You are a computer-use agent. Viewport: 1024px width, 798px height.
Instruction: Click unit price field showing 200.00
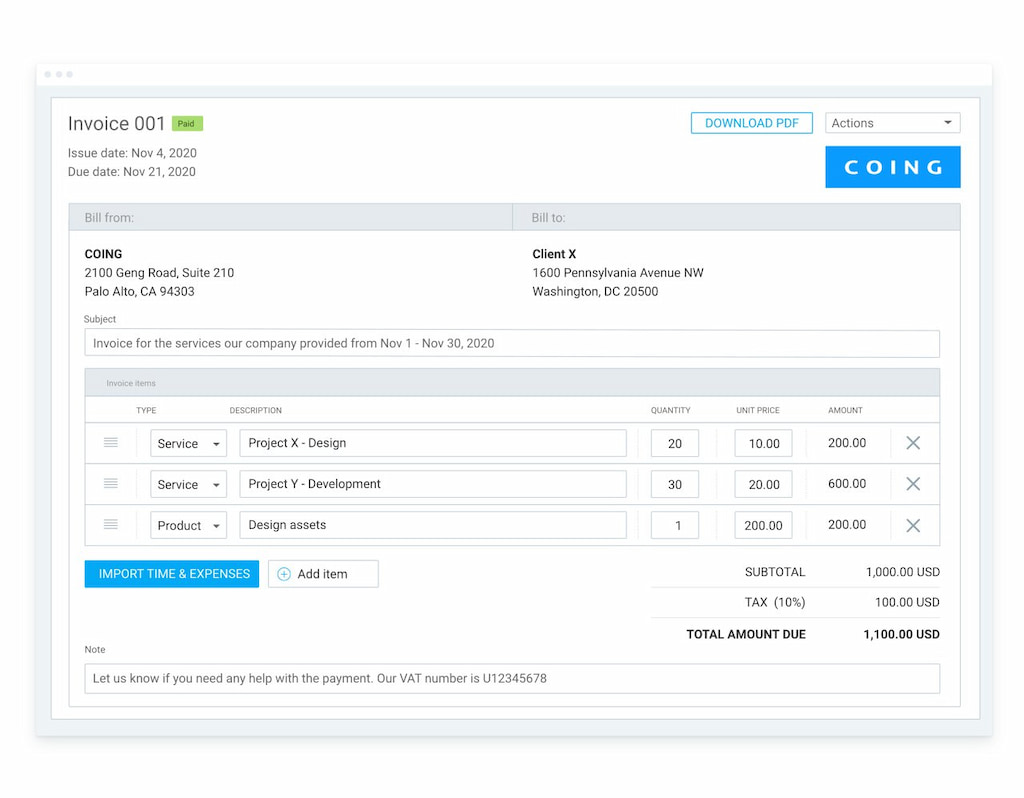pos(763,526)
